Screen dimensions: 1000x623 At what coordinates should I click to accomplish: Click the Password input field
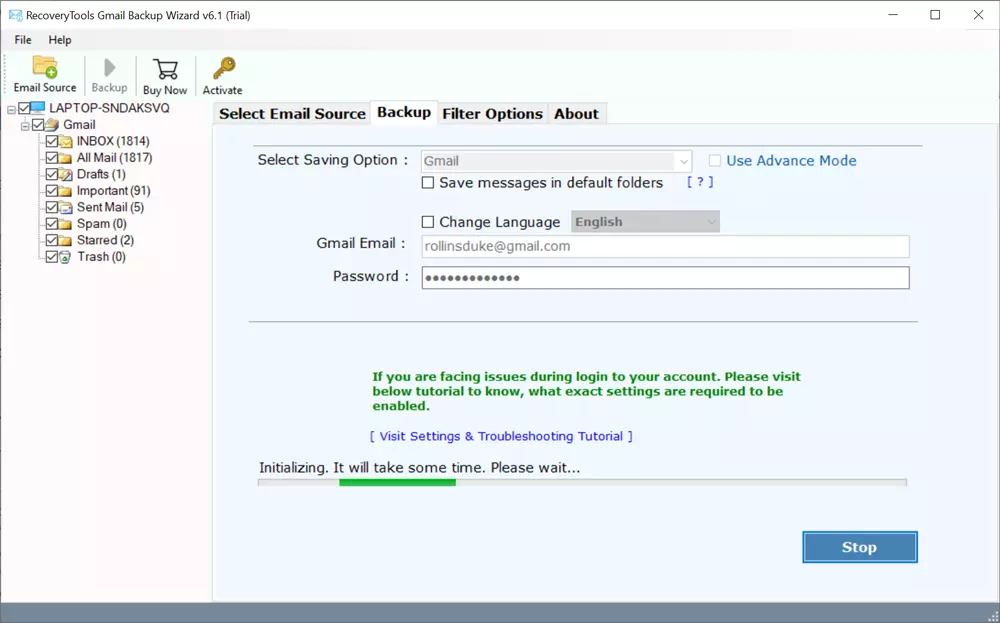(665, 277)
